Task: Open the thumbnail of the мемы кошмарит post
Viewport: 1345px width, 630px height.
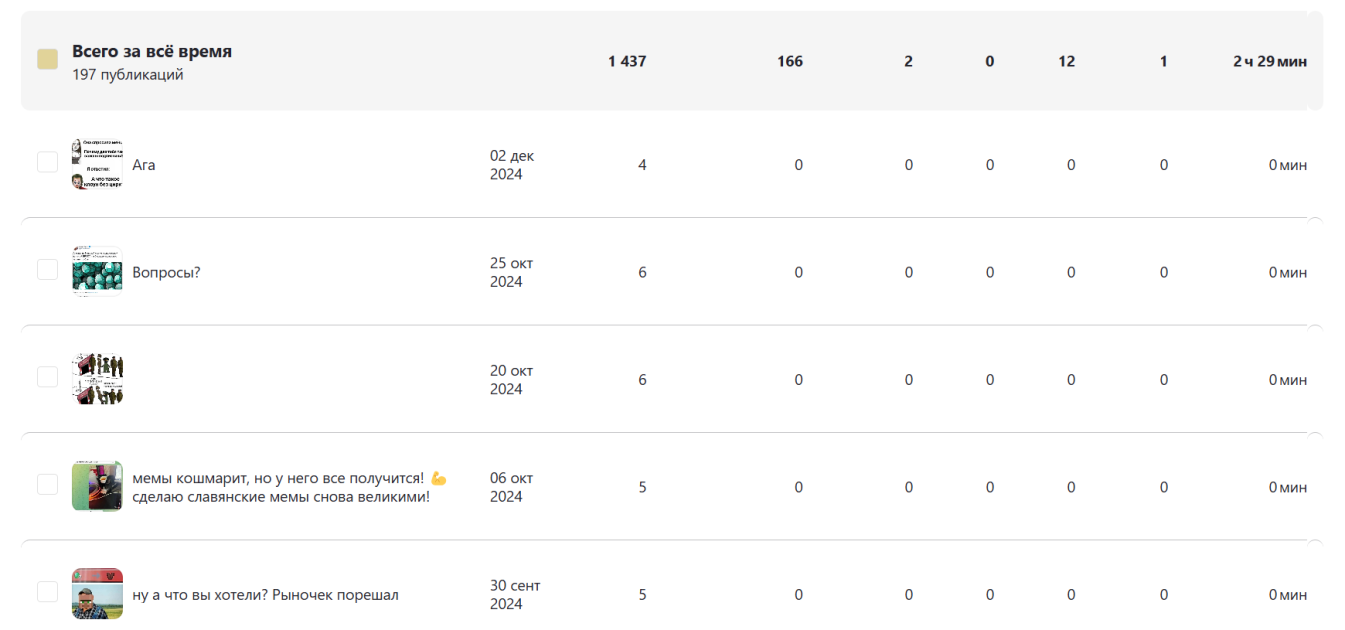Action: (97, 487)
